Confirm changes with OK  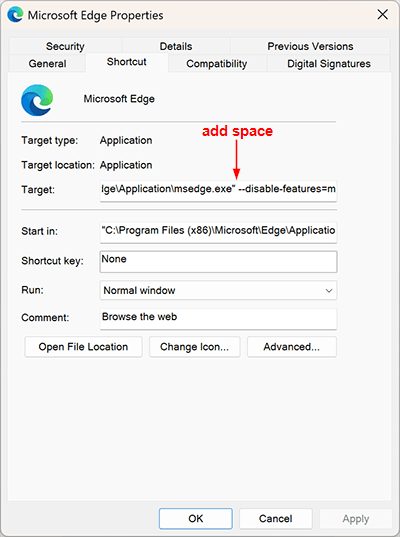(196, 519)
